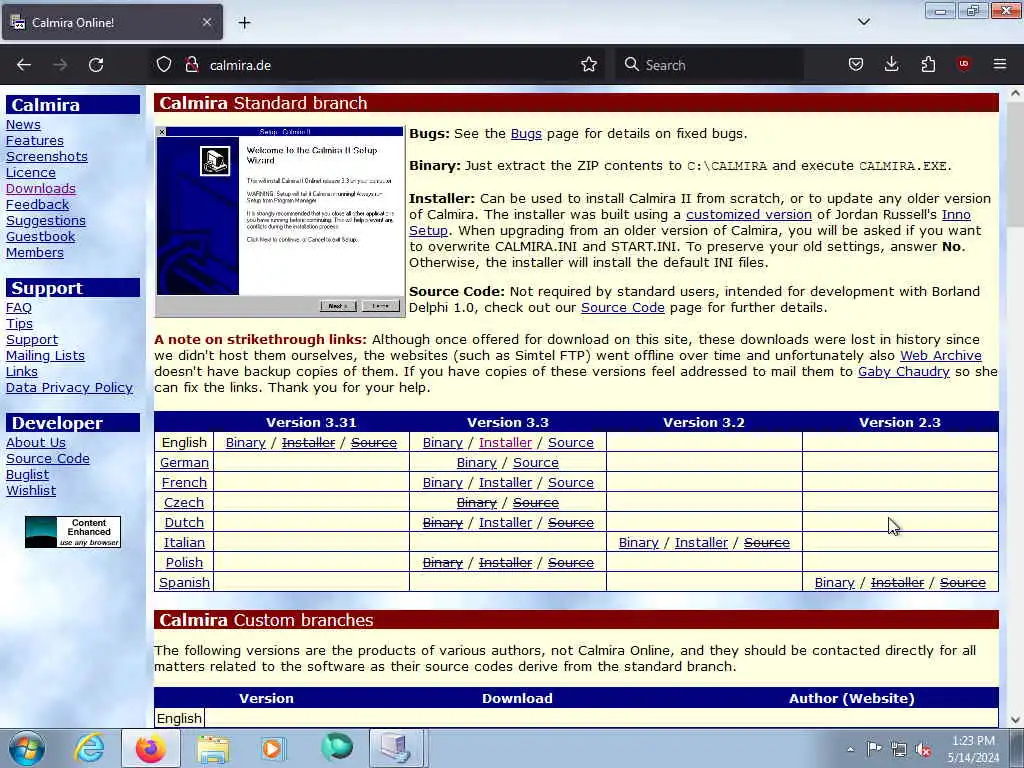1024x768 pixels.
Task: Open the Web Archive link
Action: click(940, 356)
